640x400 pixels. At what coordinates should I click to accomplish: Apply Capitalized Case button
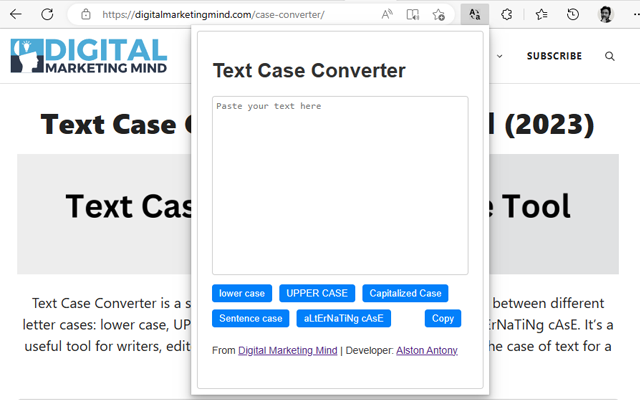click(405, 293)
